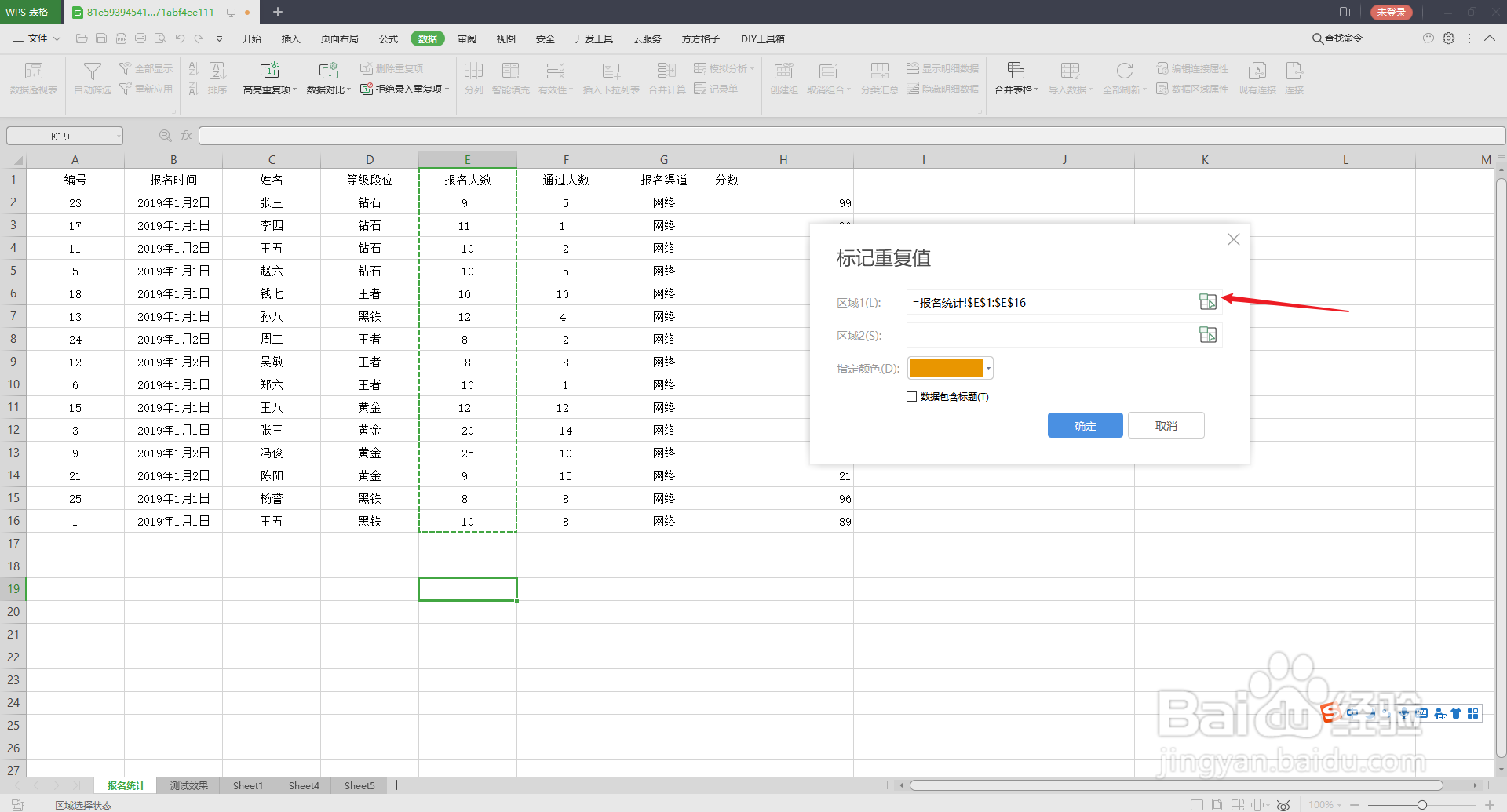This screenshot has width=1507, height=812.
Task: Open the 100% zoom level dropdown
Action: [x=1325, y=805]
